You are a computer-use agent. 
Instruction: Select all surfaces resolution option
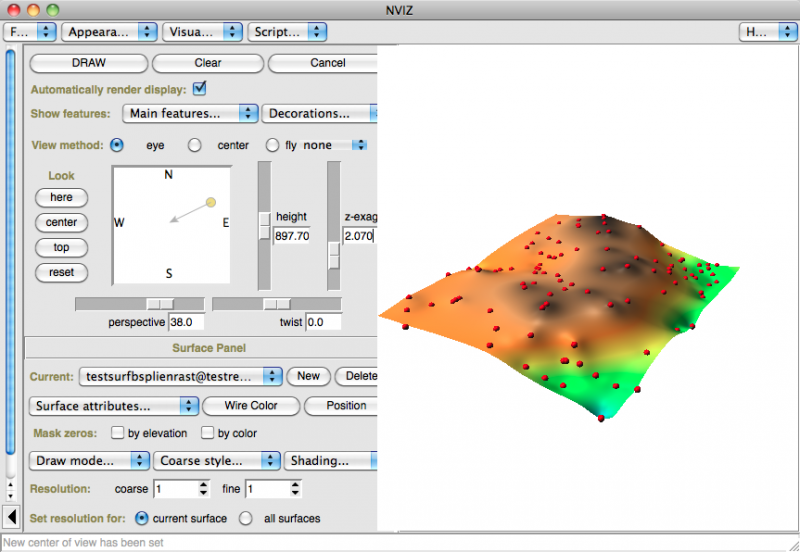[x=246, y=518]
